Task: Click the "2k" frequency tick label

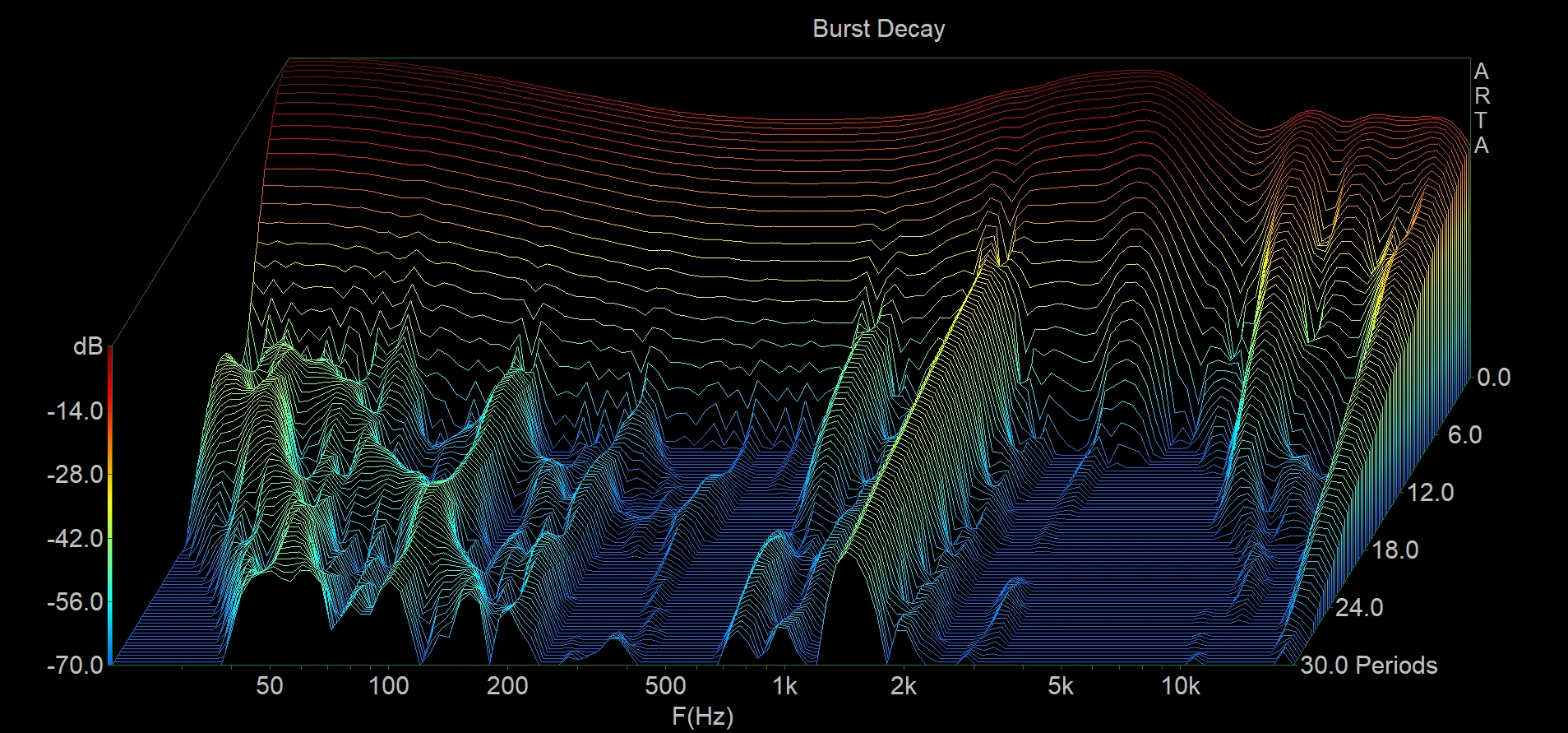Action: [903, 685]
